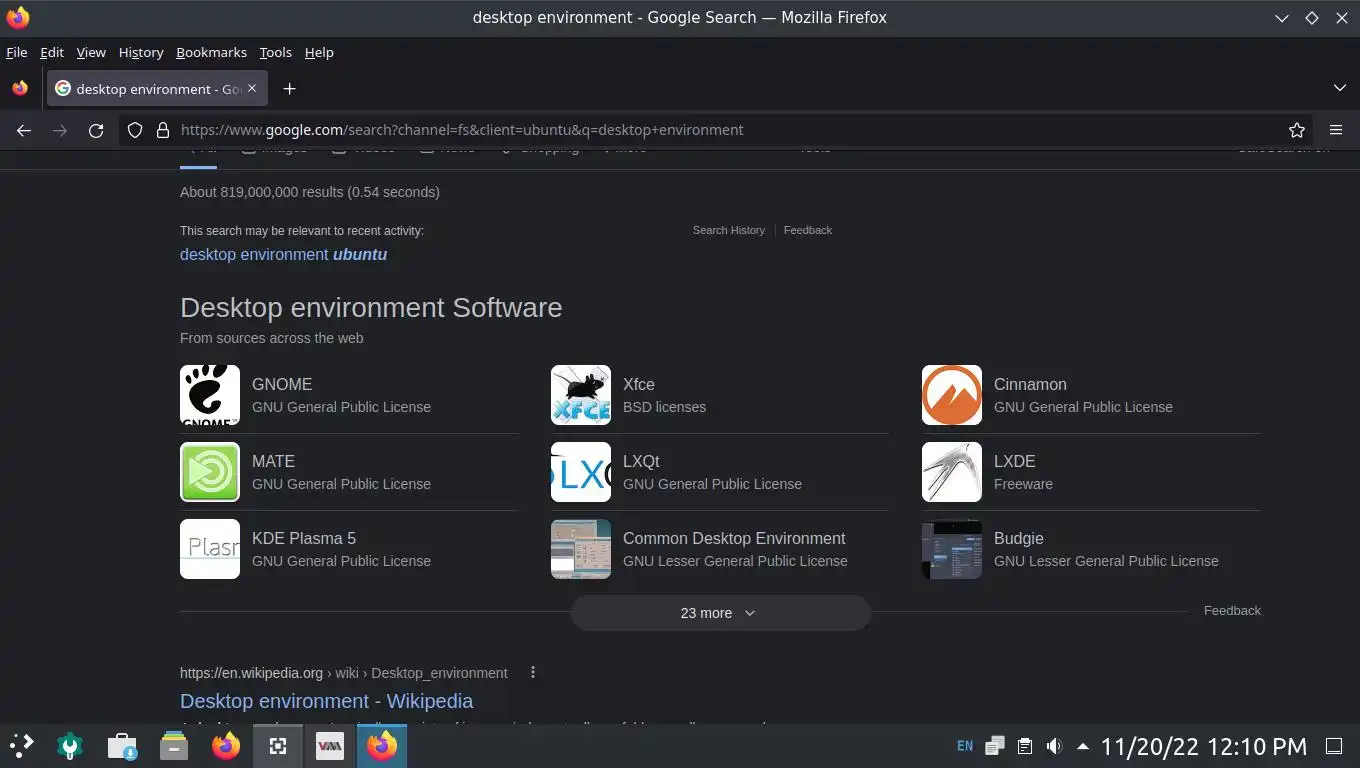Open the clipboard tray icon

tap(1025, 746)
